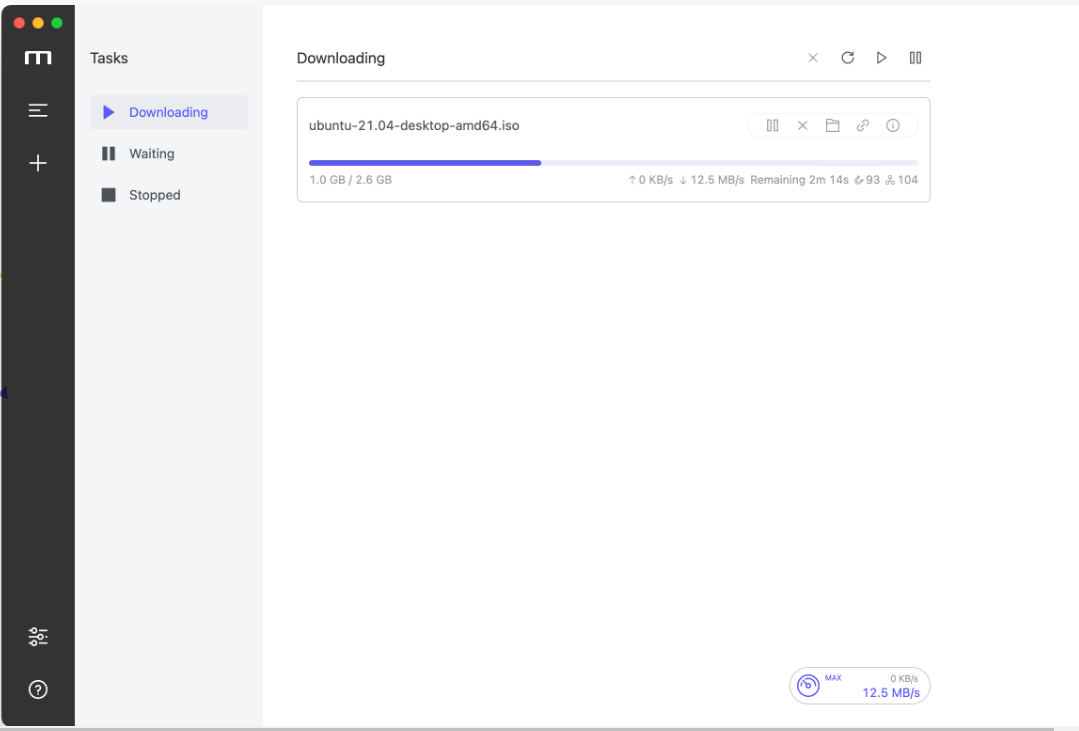Click the Motrix logo icon
The image size is (1079, 731).
38,59
